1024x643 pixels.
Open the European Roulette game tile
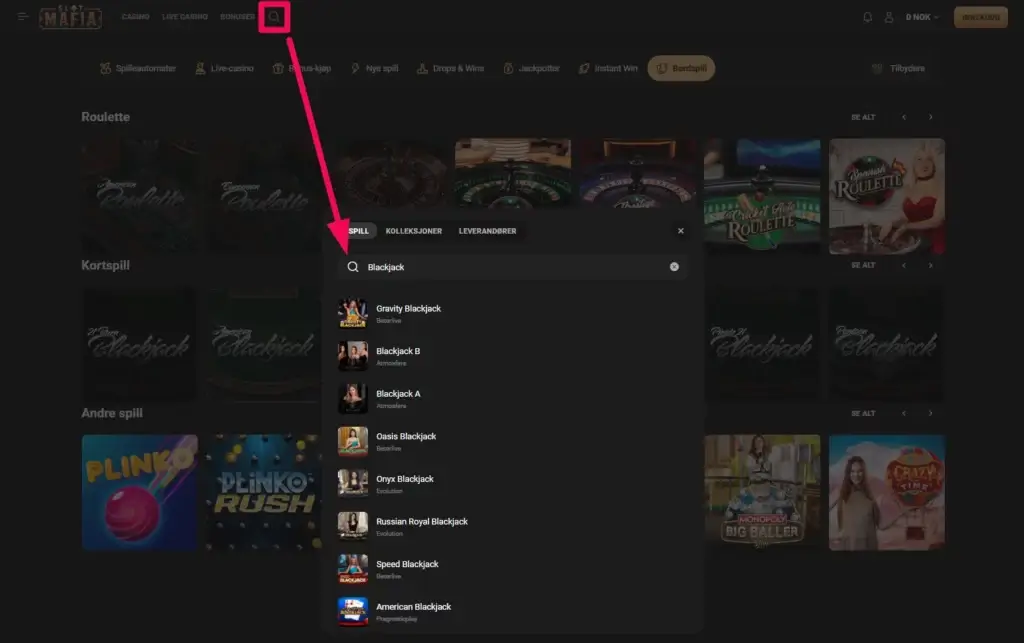click(x=264, y=196)
